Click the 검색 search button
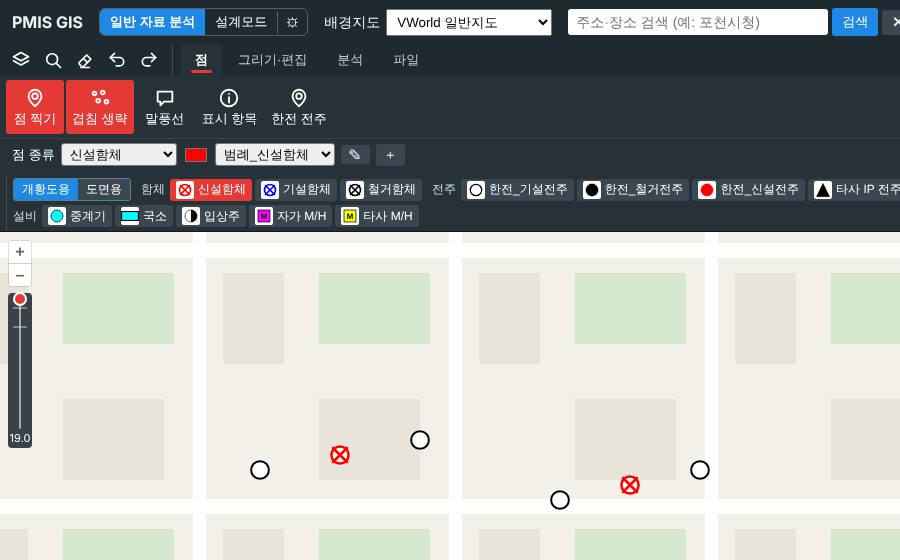Viewport: 900px width, 560px height. [x=855, y=22]
